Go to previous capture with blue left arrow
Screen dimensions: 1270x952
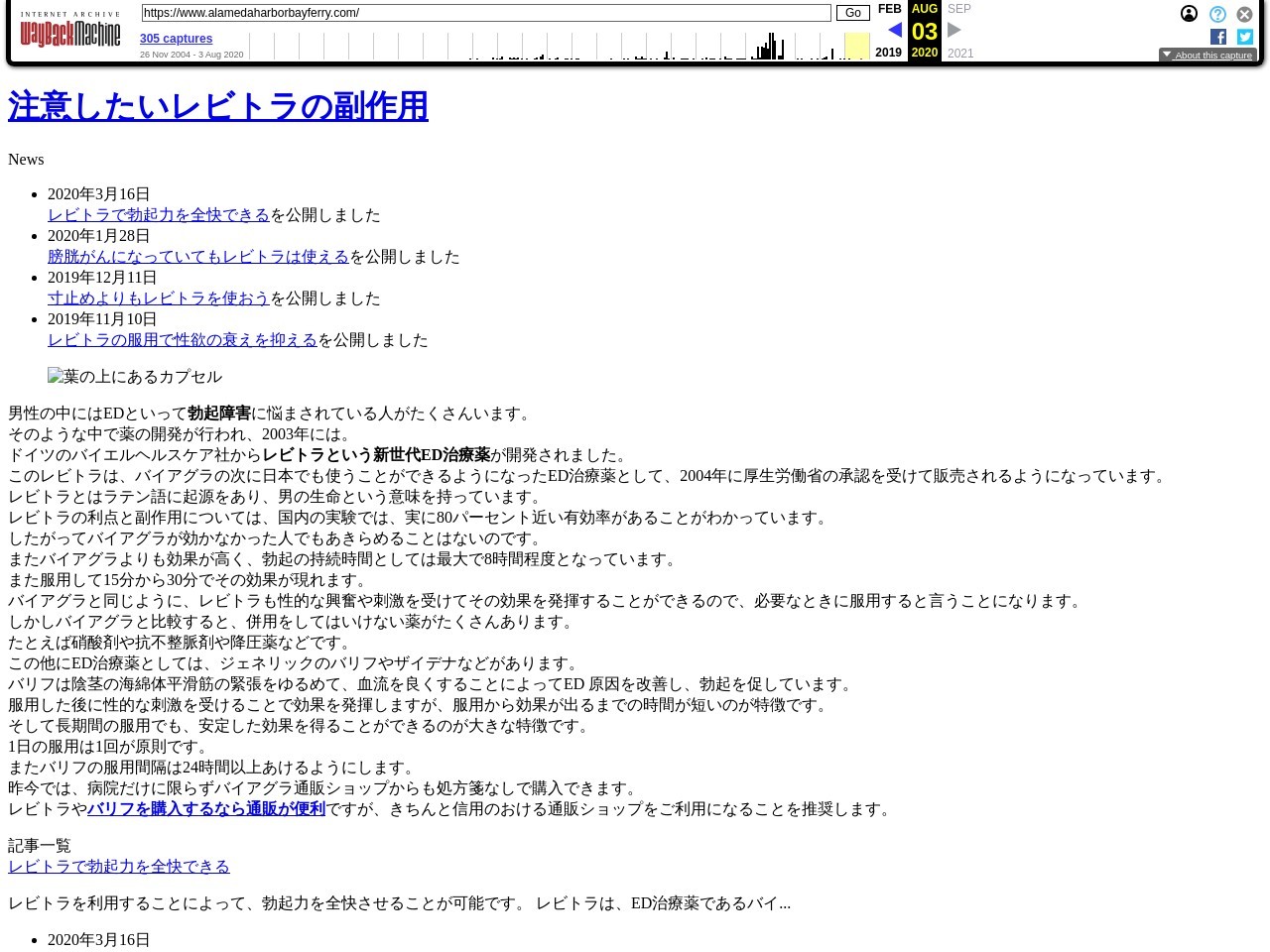(x=894, y=30)
